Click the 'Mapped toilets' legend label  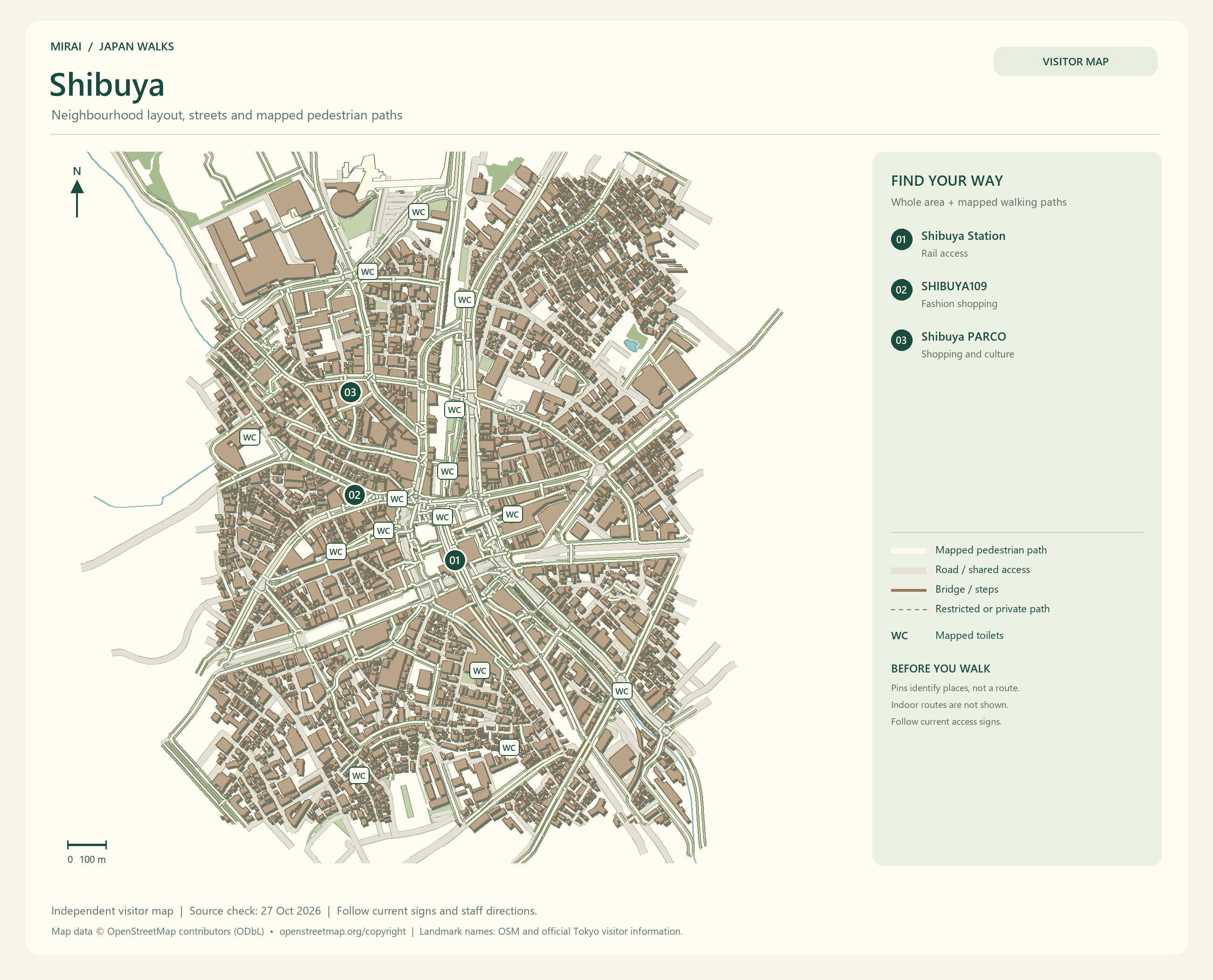pyautogui.click(x=969, y=636)
